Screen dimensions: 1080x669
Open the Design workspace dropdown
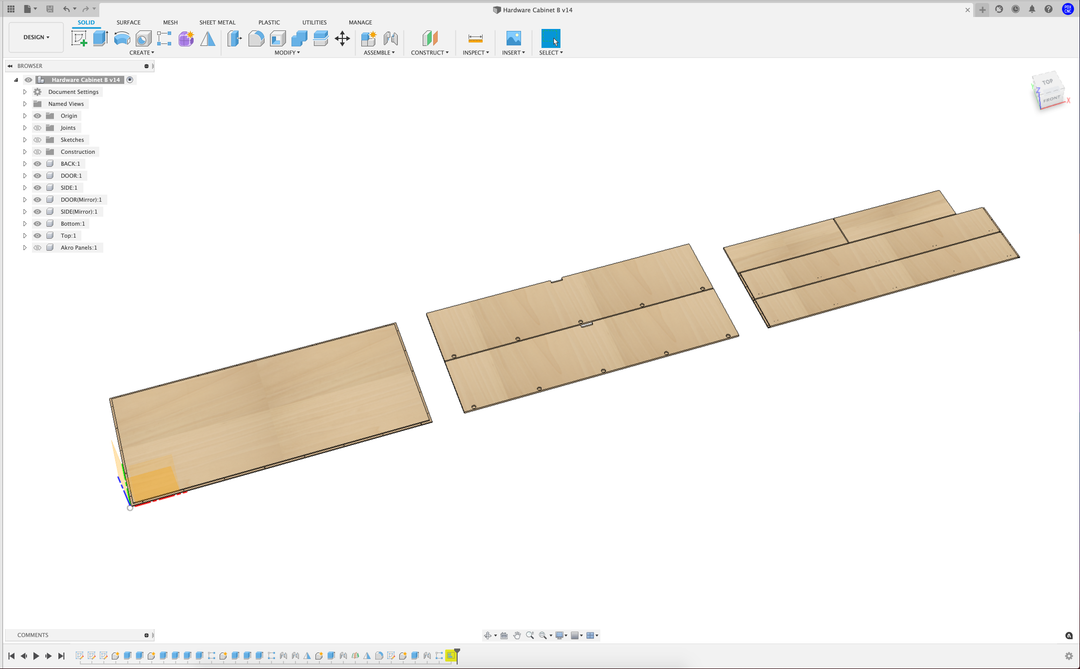[x=36, y=37]
